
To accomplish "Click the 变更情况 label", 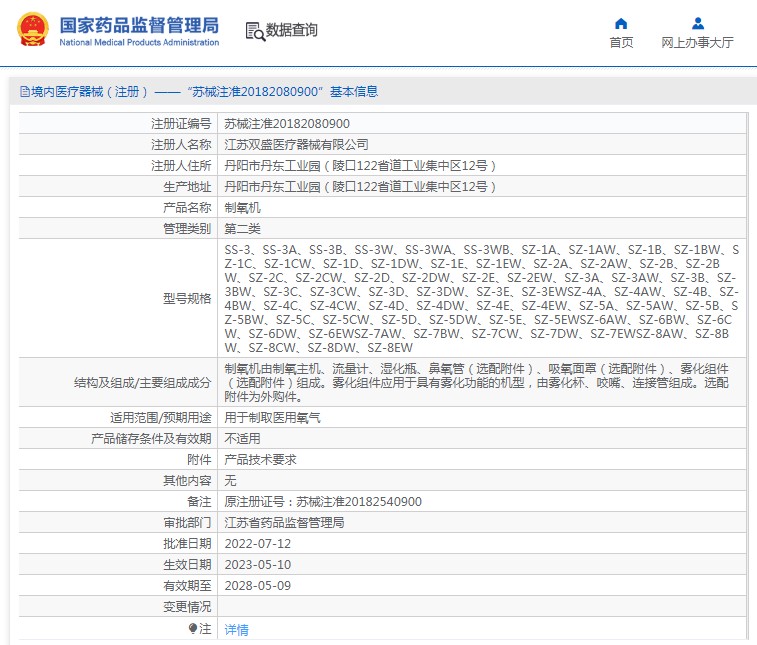I will pyautogui.click(x=187, y=606).
